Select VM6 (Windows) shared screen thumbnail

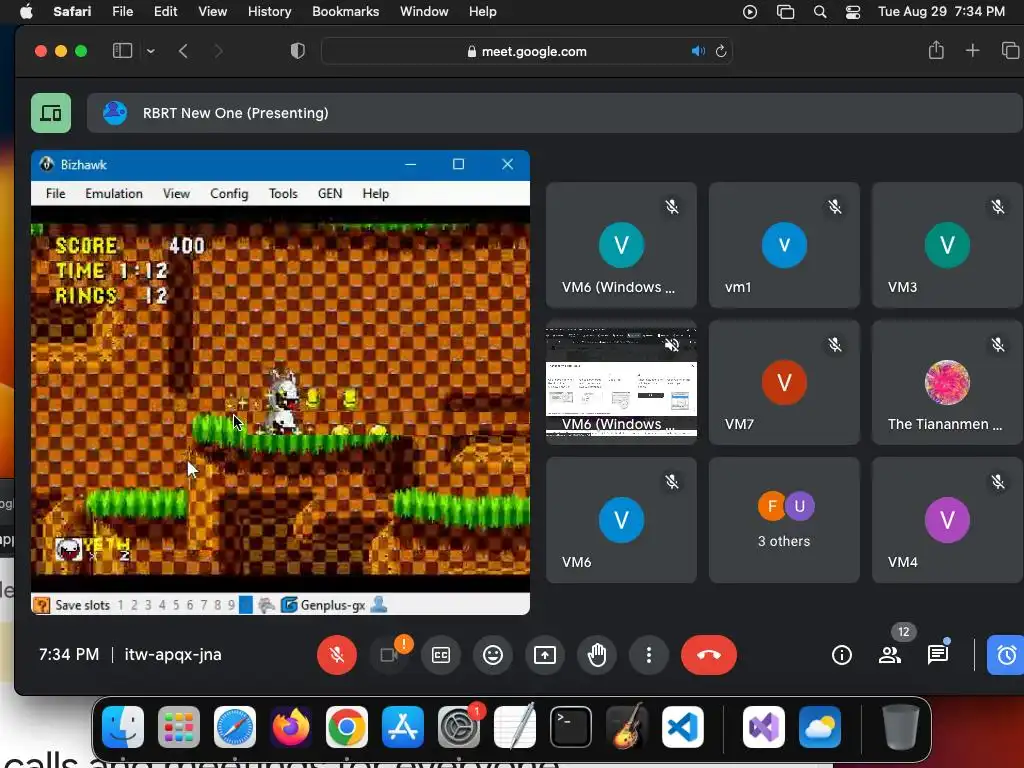(x=621, y=383)
